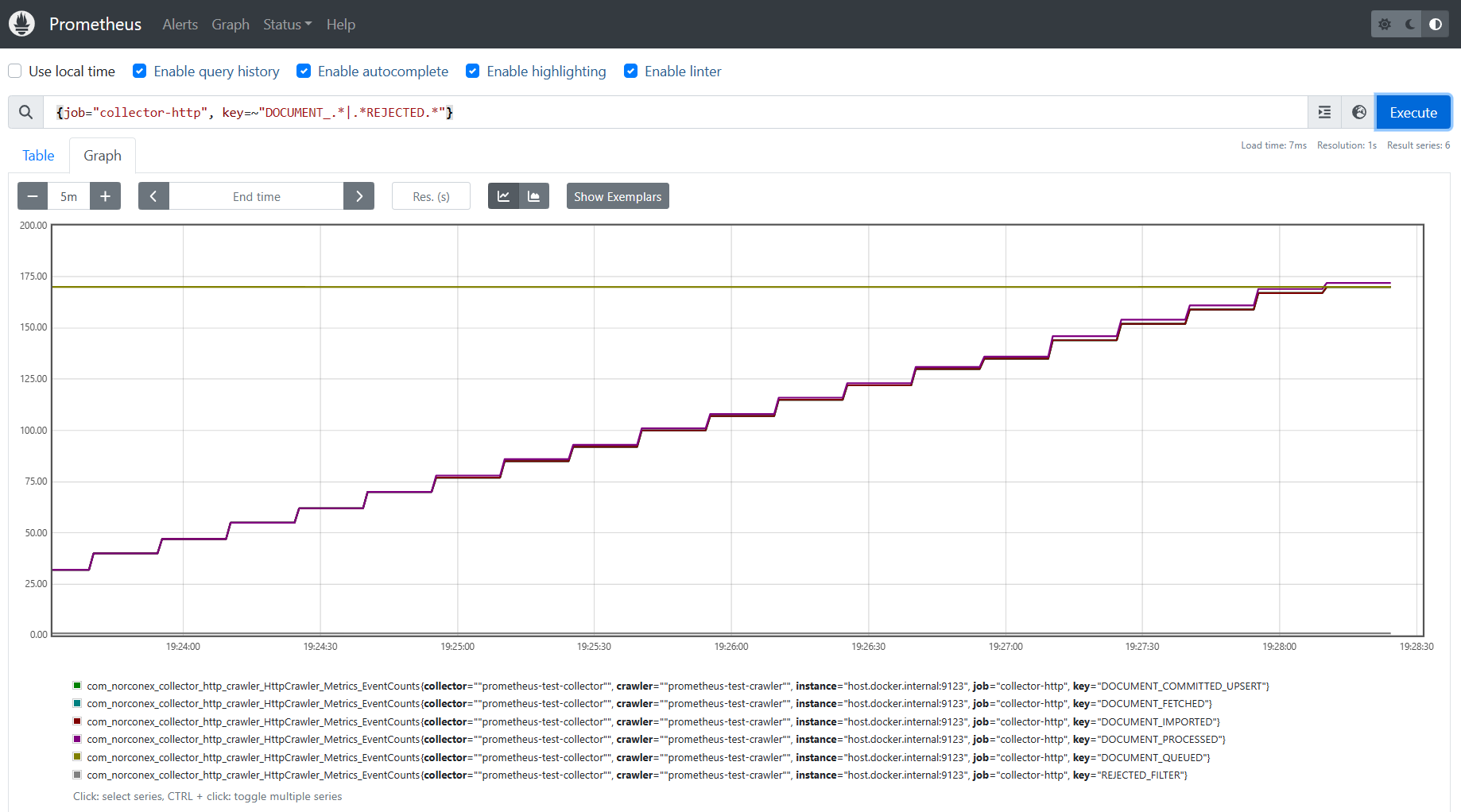Click the forward chevron to advance time
Image resolution: width=1461 pixels, height=812 pixels.
click(358, 195)
